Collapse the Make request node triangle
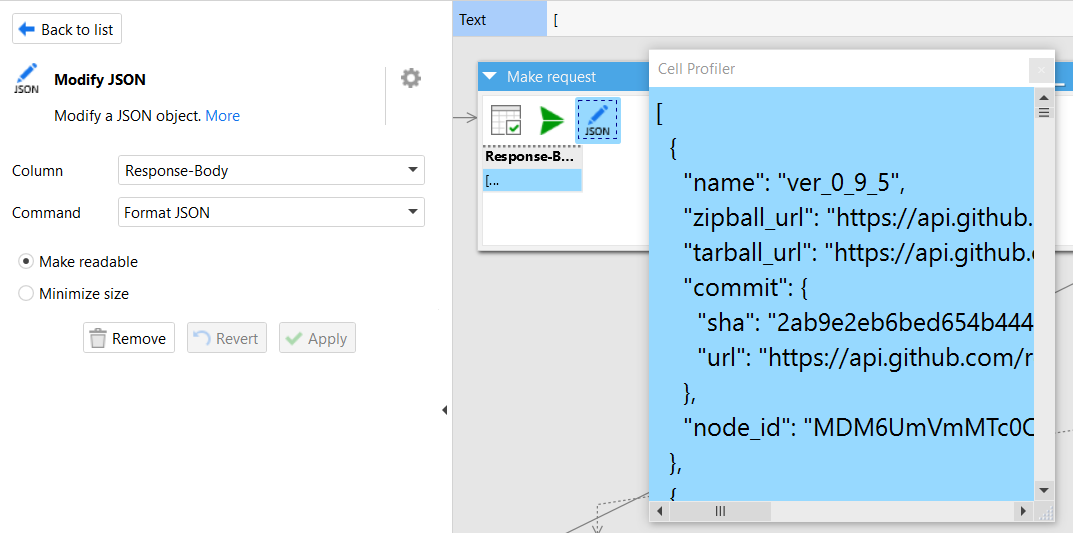The width and height of the screenshot is (1073, 533). 490,77
